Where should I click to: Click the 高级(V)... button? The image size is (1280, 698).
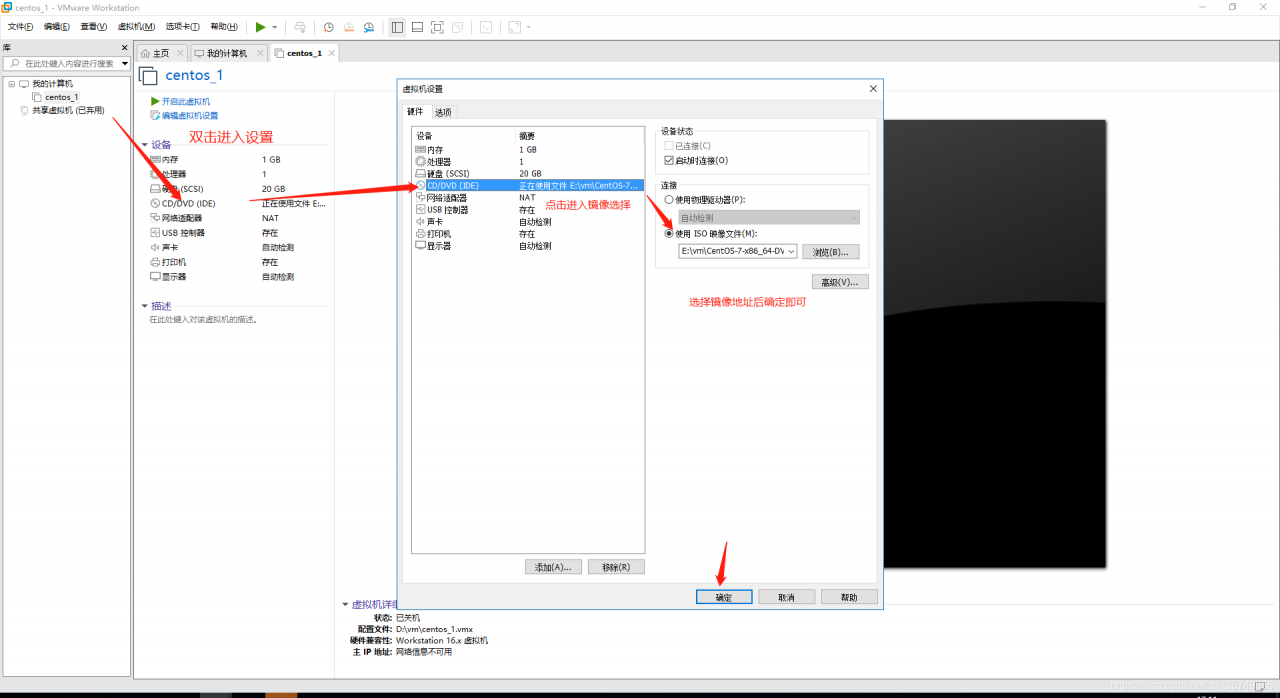click(x=840, y=282)
